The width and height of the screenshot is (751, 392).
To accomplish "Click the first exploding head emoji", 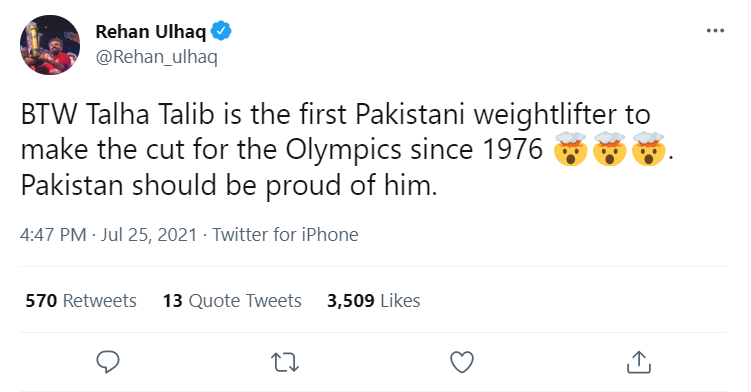I will (570, 149).
